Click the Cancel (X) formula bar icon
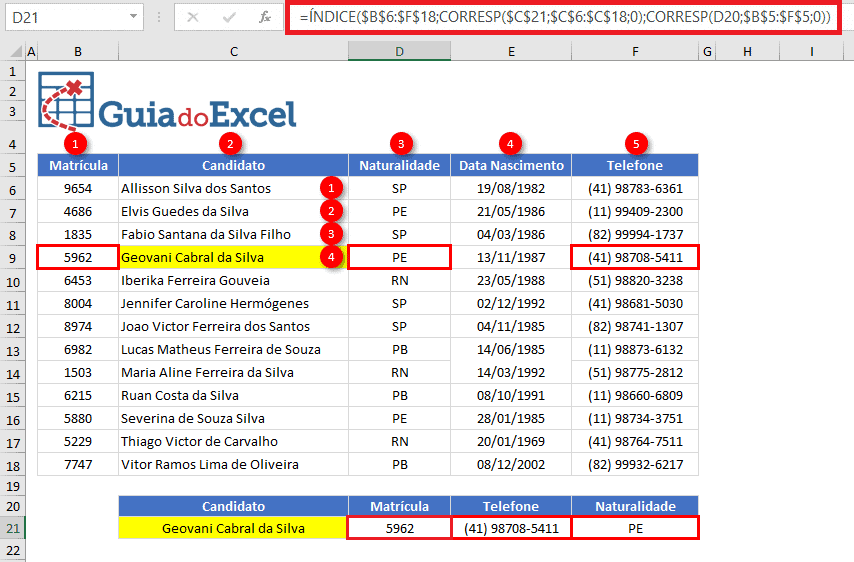The width and height of the screenshot is (854, 562). 192,17
